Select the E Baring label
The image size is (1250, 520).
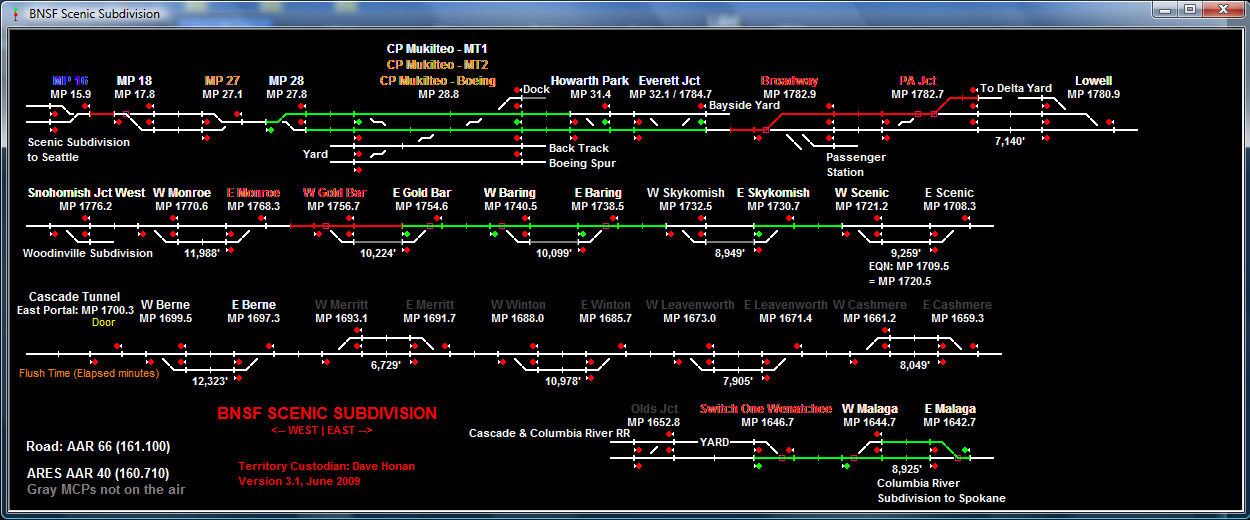point(598,193)
